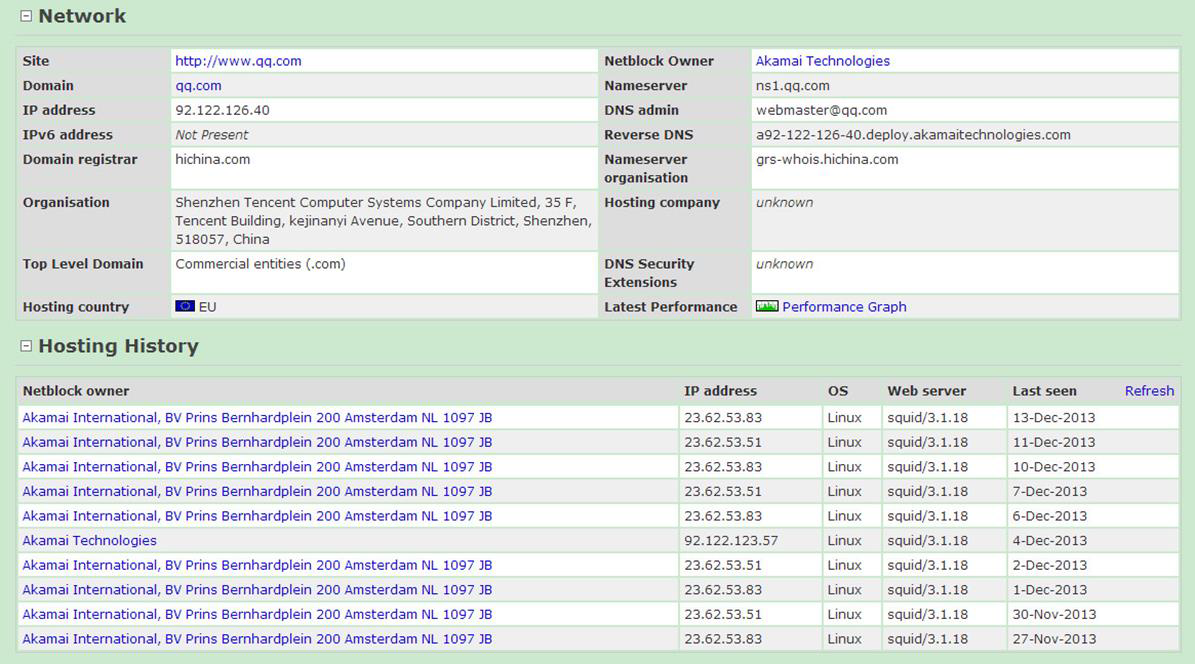This screenshot has width=1195, height=664.
Task: Select 'squid/3.1.18' in the 4-Dec-2013 row
Action: (x=927, y=541)
